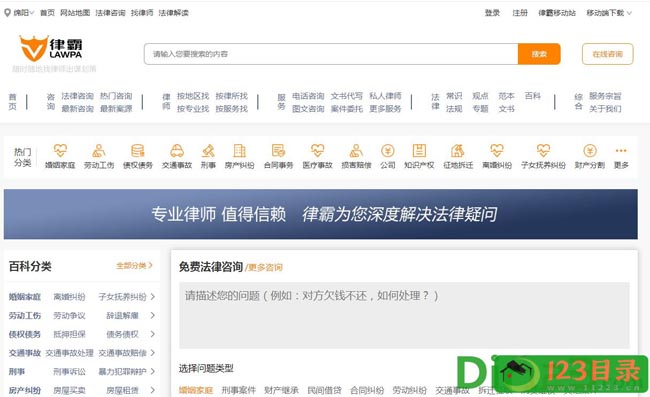The height and width of the screenshot is (397, 650).
Task: Click the 专业律师 值得信赖 banner
Action: pyautogui.click(x=320, y=214)
